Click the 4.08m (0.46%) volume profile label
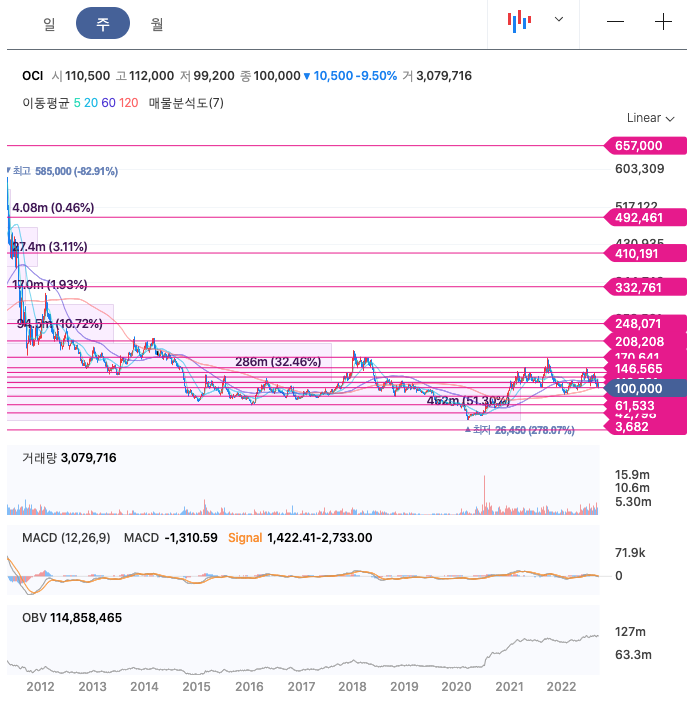The height and width of the screenshot is (716, 695). click(53, 208)
